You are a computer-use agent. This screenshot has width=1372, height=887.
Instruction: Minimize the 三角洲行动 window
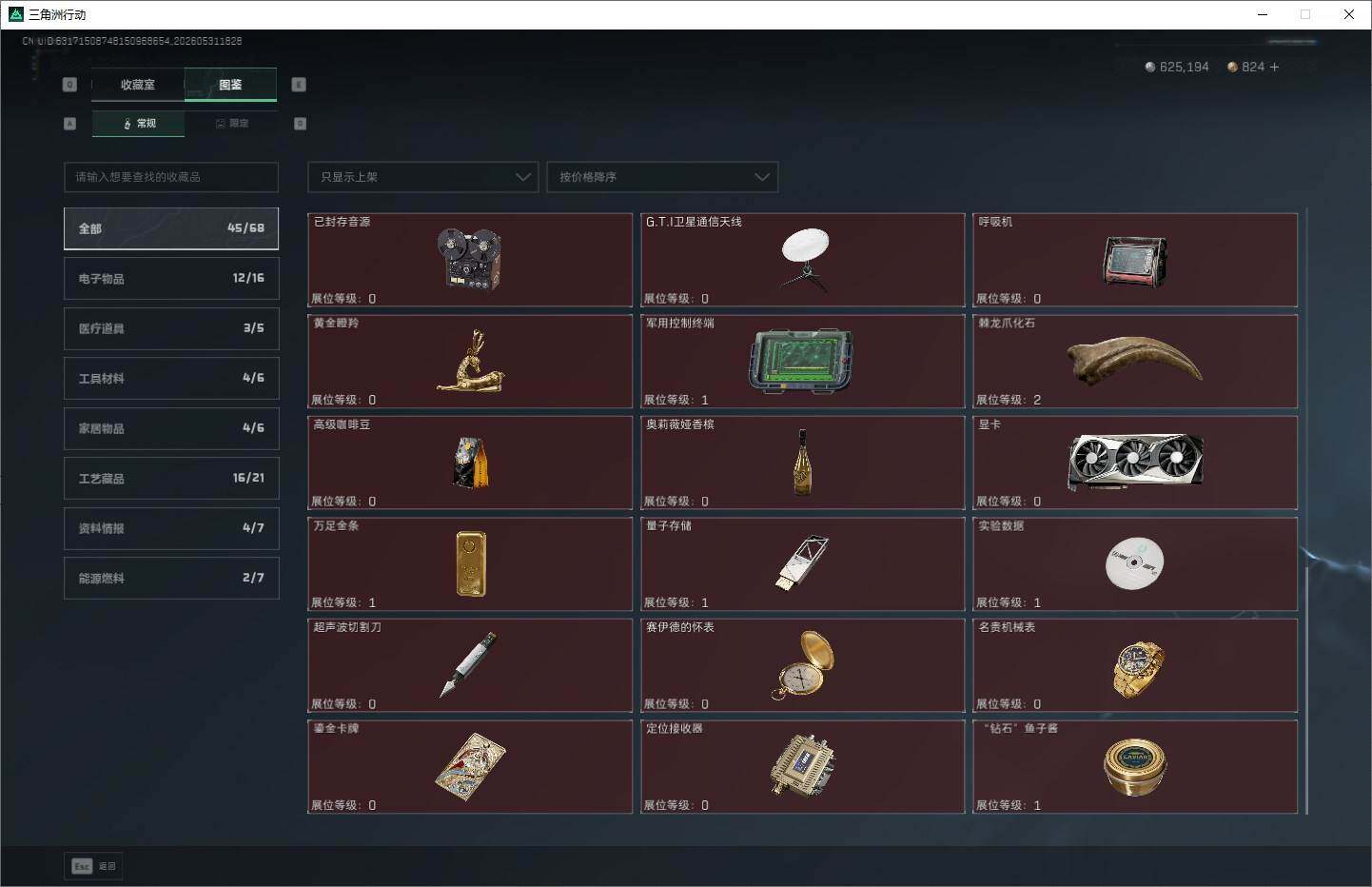click(x=1263, y=14)
